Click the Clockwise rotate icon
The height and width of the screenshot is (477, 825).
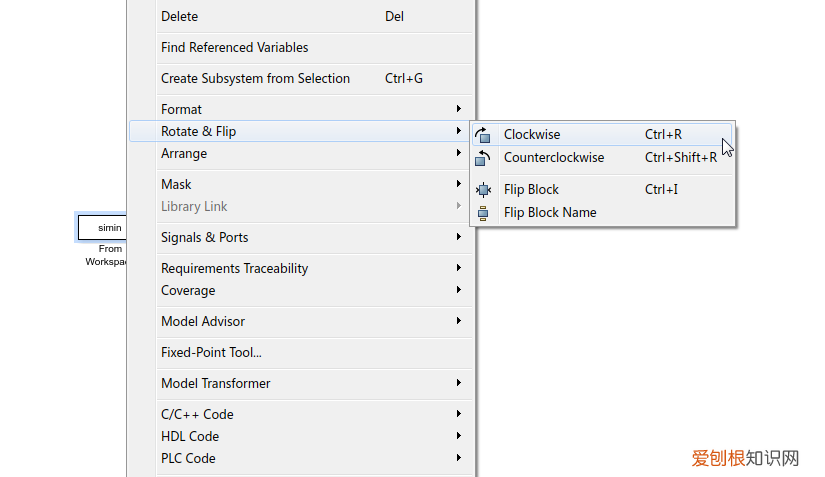(x=484, y=135)
